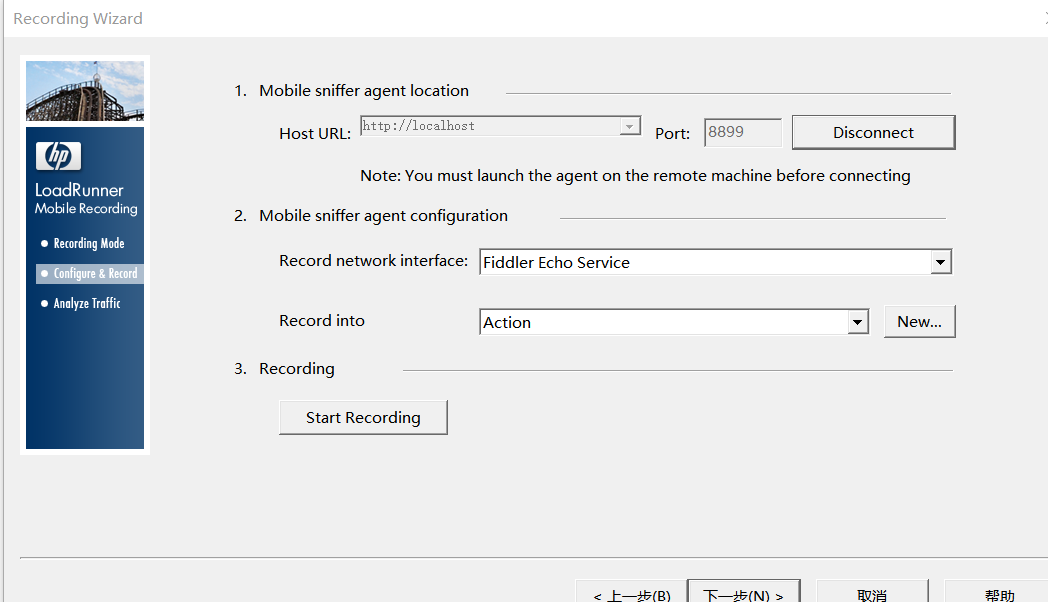Image resolution: width=1048 pixels, height=602 pixels.
Task: Select the Analyze Traffic wizard step
Action: pyautogui.click(x=86, y=303)
